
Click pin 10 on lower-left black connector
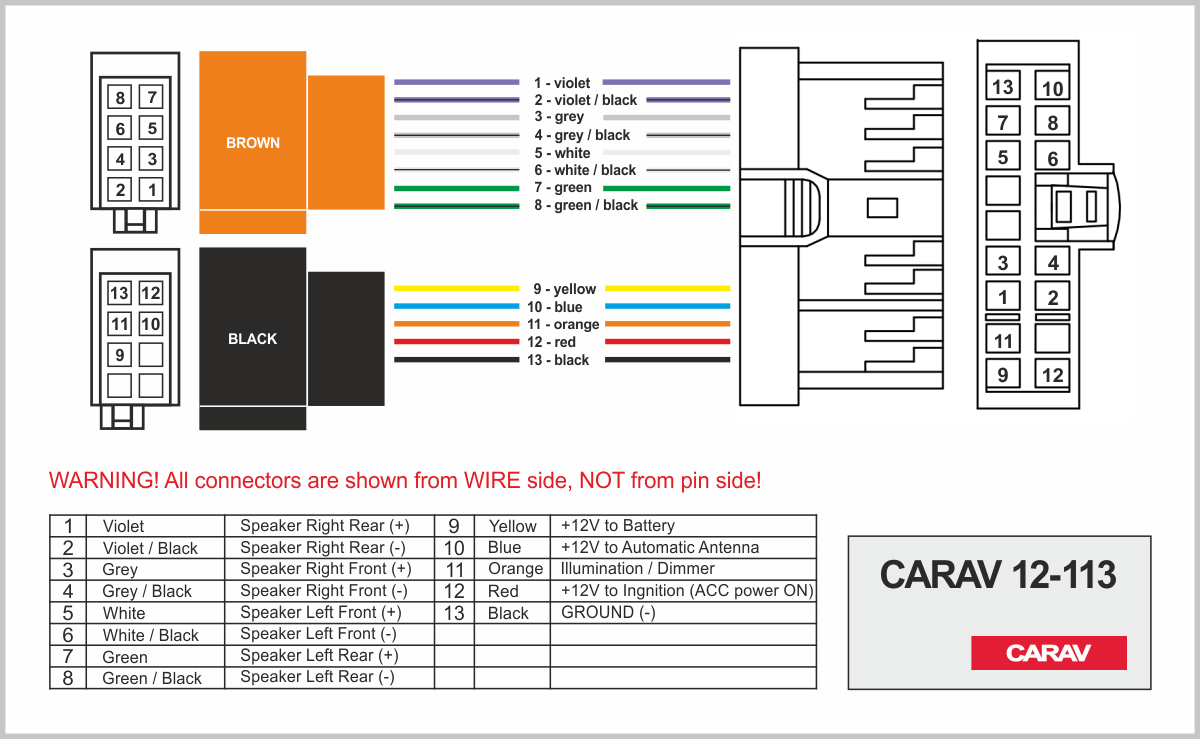click(x=151, y=324)
